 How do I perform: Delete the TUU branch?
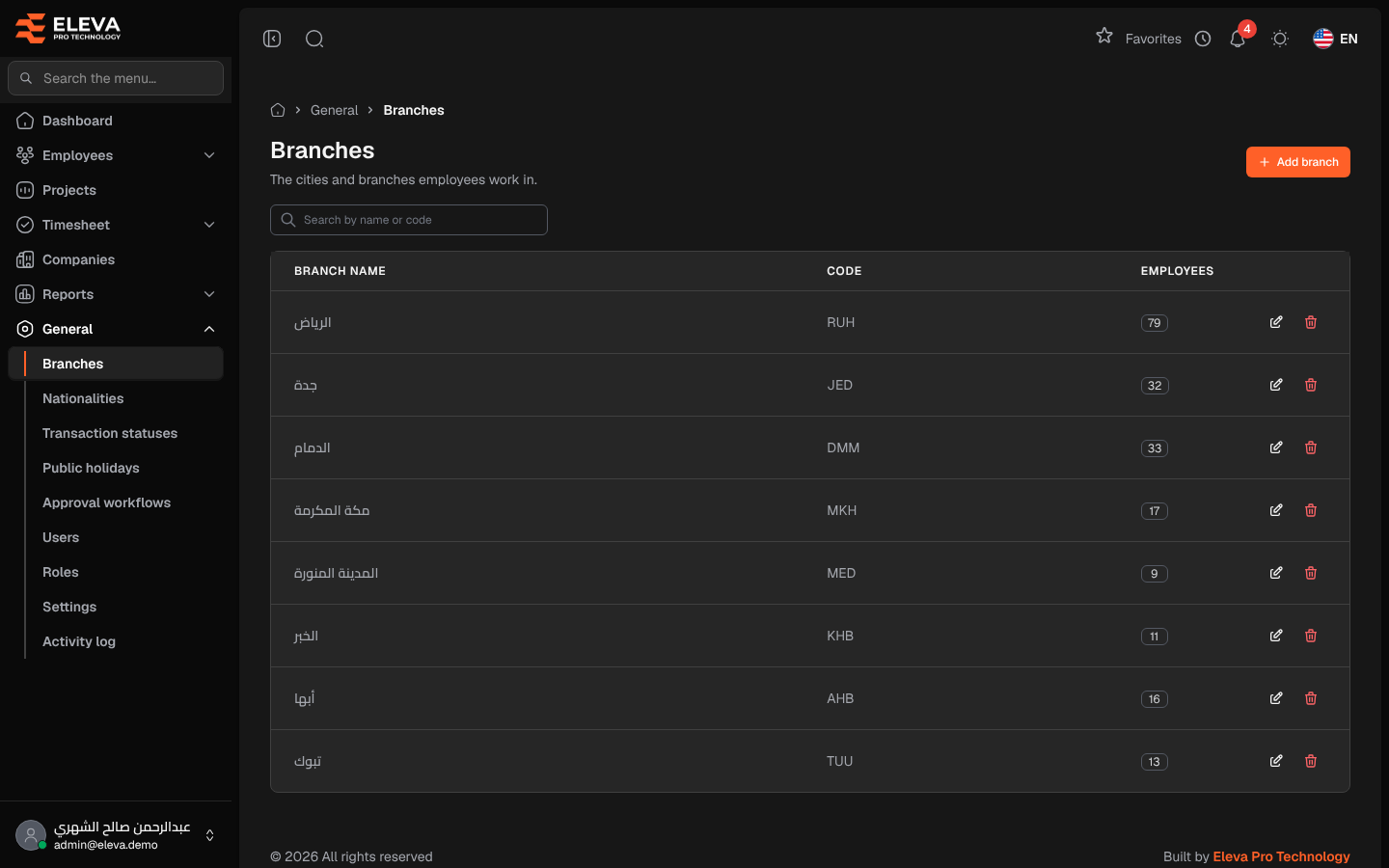(1311, 761)
